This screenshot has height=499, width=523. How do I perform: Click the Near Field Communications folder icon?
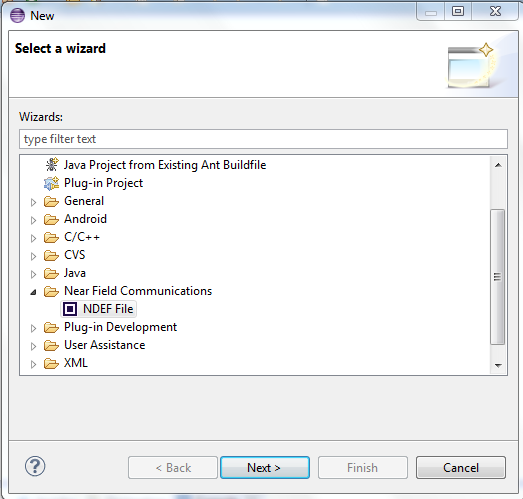click(51, 292)
